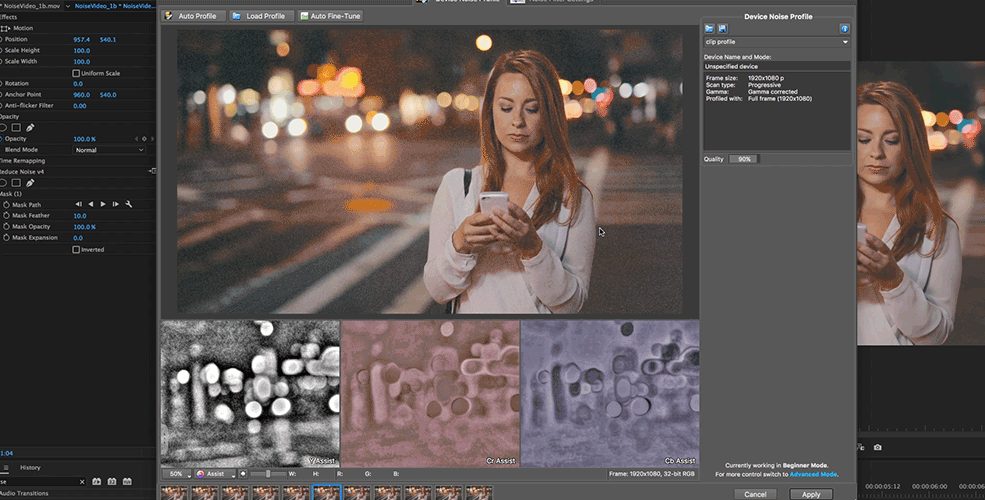Enable Uniform Scale checkbox
Viewport: 985px width, 500px height.
pos(76,73)
